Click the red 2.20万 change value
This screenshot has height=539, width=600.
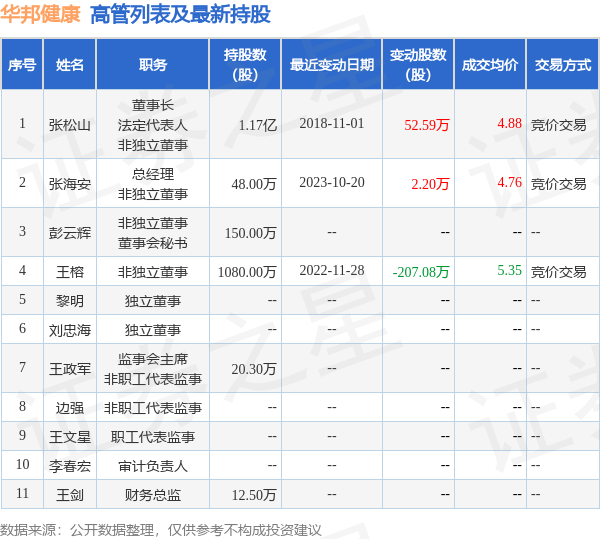click(430, 184)
